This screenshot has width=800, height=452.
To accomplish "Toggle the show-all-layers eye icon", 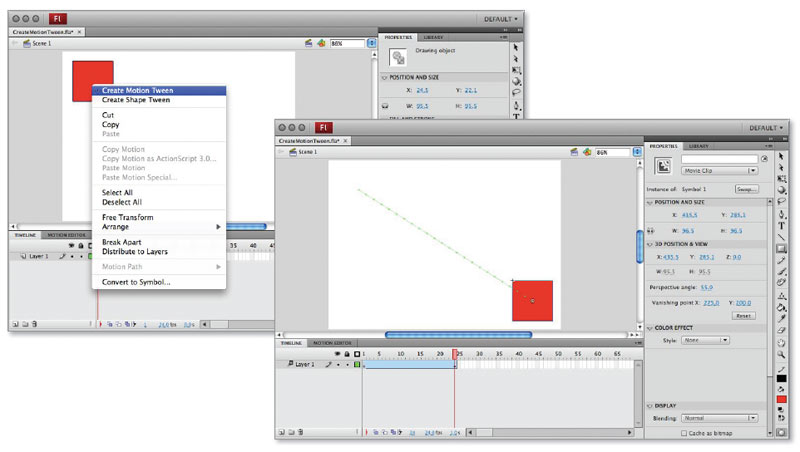I will point(337,354).
